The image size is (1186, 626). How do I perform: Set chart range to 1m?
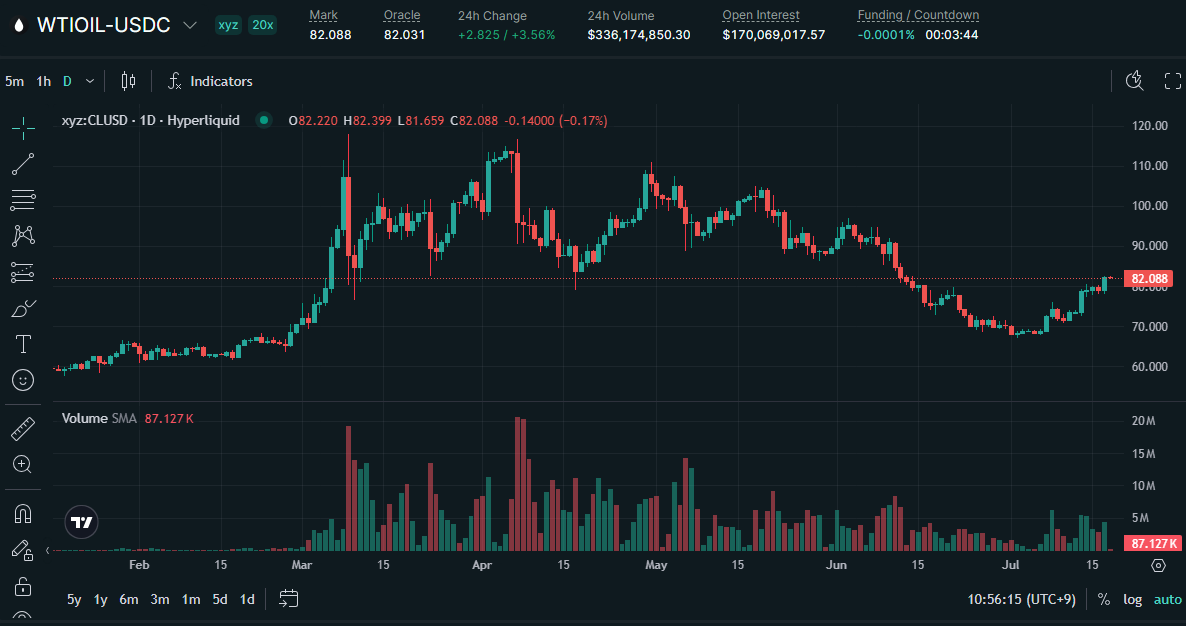tap(191, 599)
